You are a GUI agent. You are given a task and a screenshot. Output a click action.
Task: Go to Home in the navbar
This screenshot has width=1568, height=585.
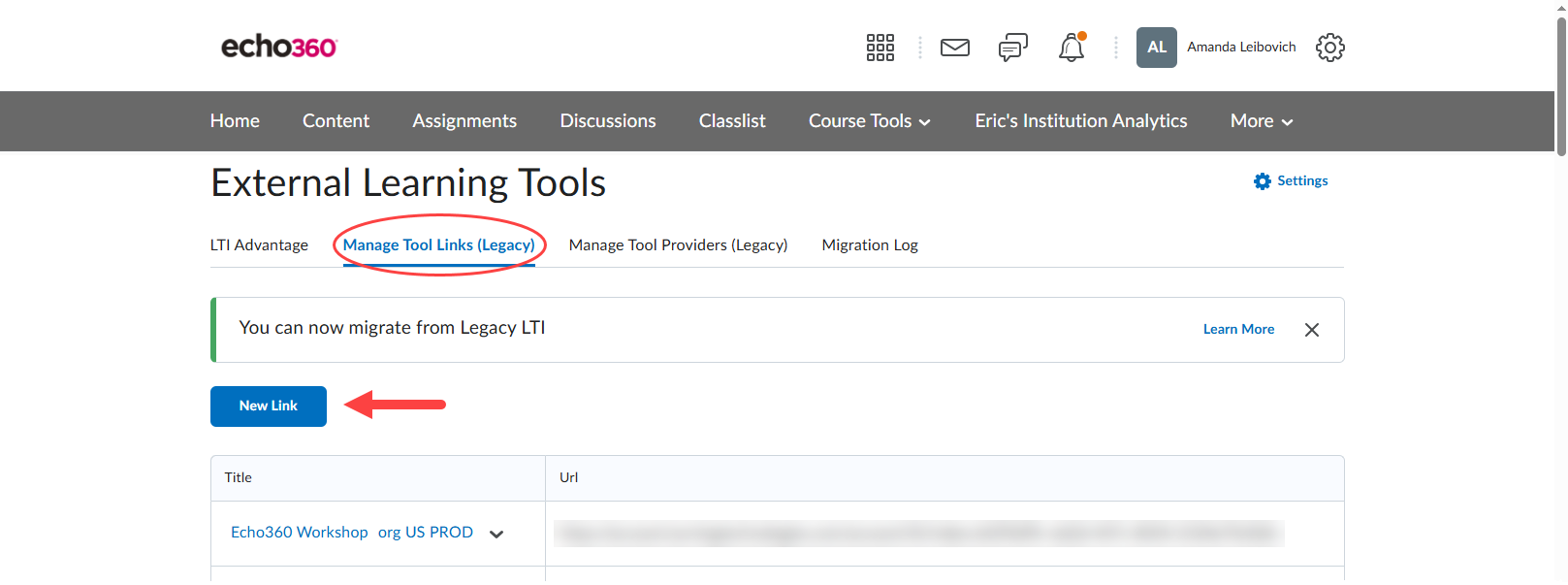coord(235,121)
